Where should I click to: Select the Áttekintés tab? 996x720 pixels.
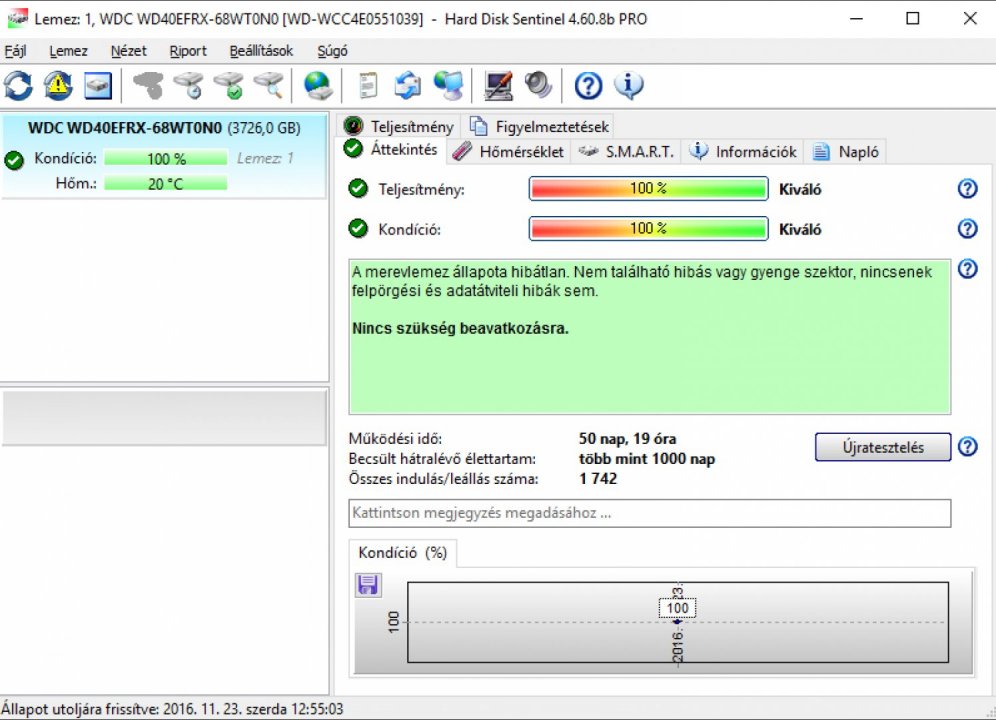point(391,150)
